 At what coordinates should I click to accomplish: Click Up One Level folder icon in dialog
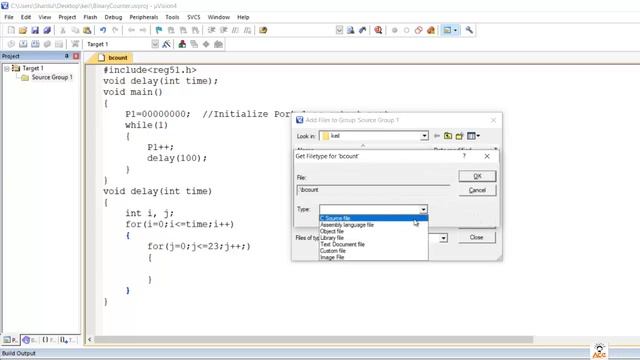[448, 136]
